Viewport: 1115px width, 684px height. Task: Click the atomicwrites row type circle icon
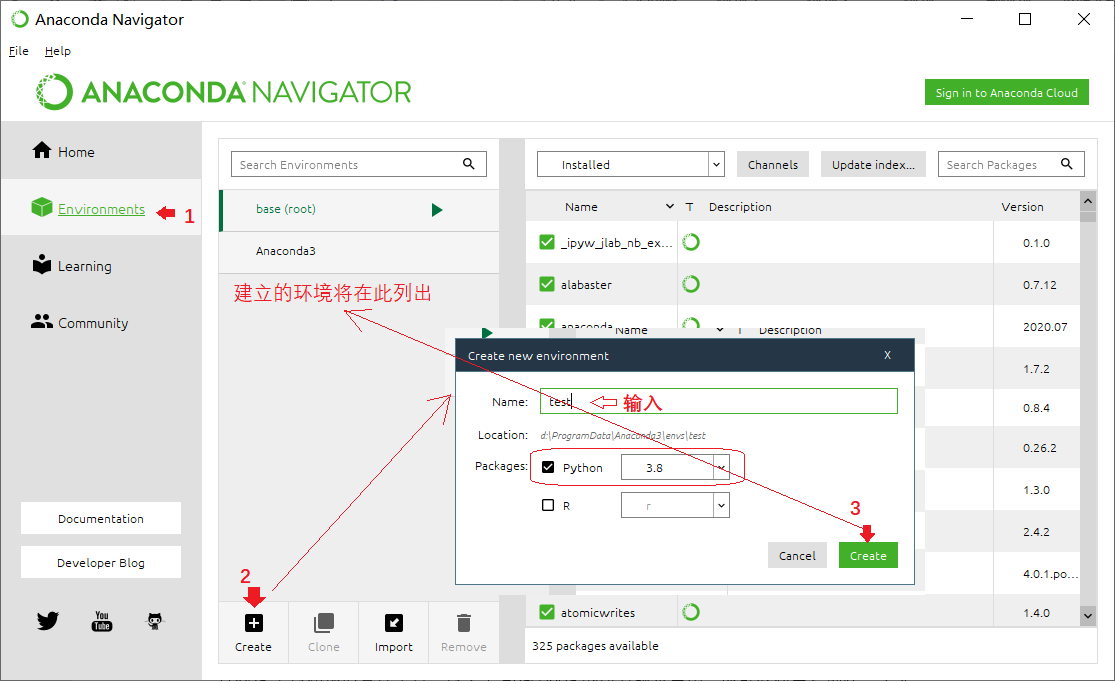[691, 612]
